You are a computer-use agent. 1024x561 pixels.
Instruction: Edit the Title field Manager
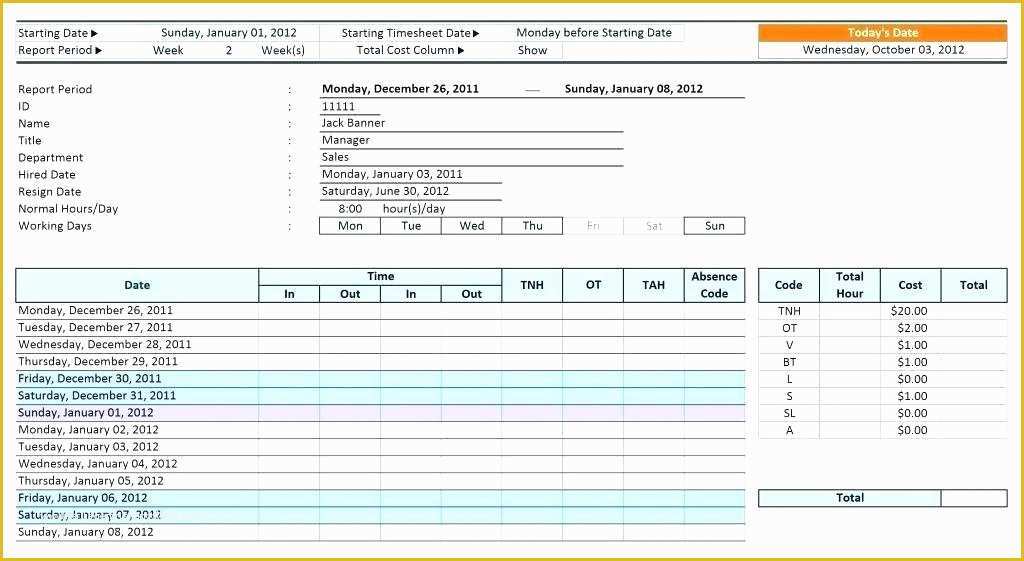(471, 140)
